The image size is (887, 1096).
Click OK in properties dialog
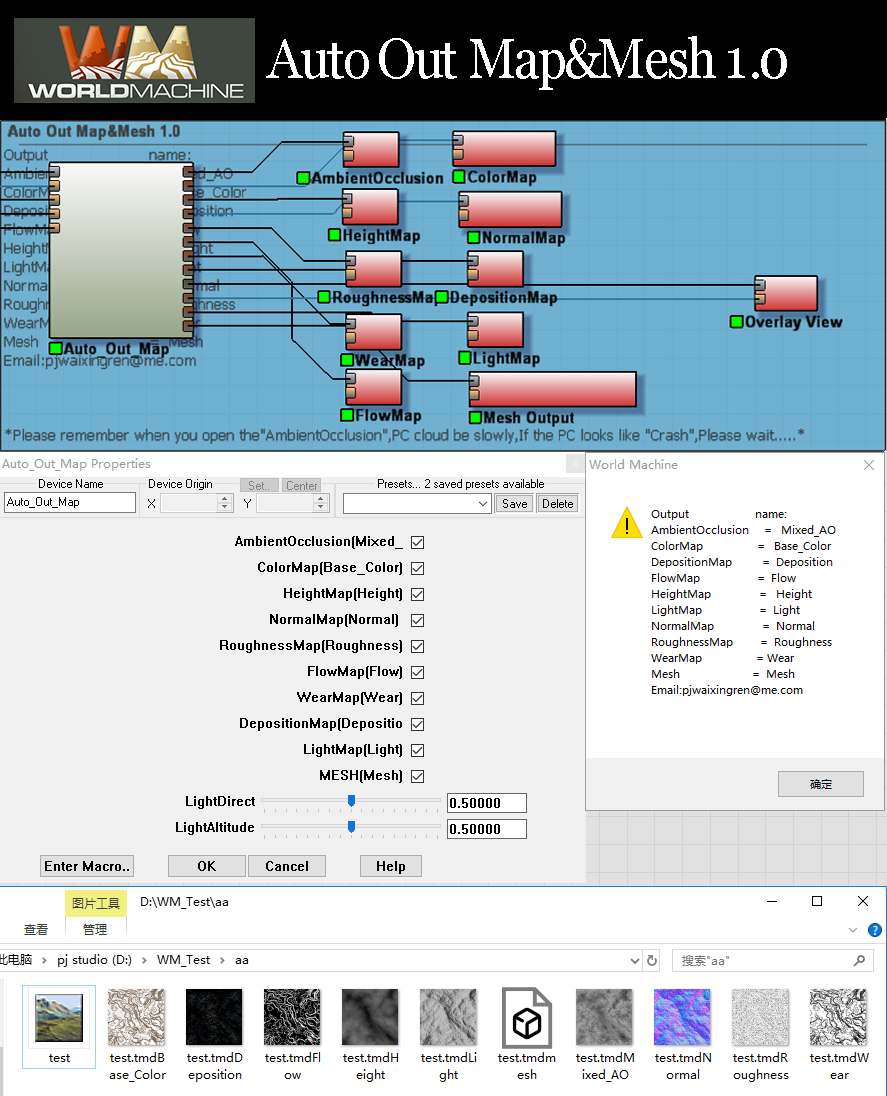tap(207, 866)
